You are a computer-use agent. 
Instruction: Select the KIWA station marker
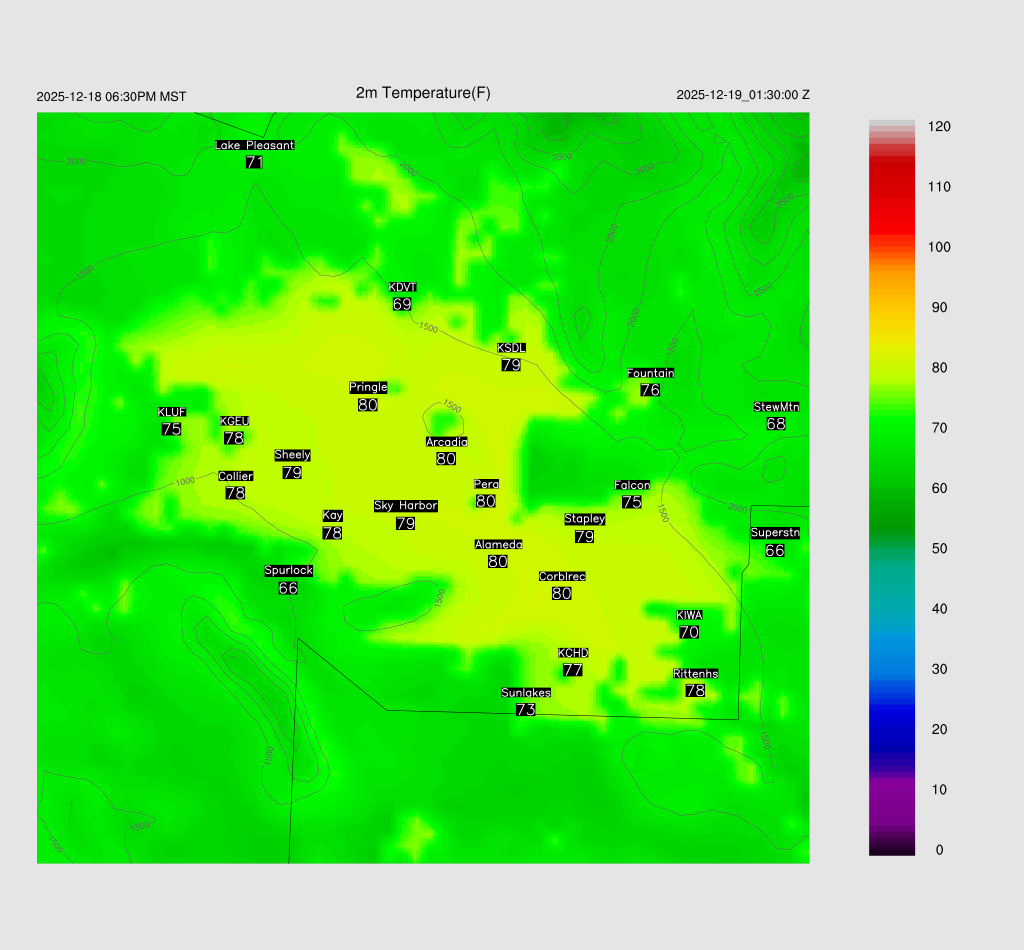click(x=689, y=624)
